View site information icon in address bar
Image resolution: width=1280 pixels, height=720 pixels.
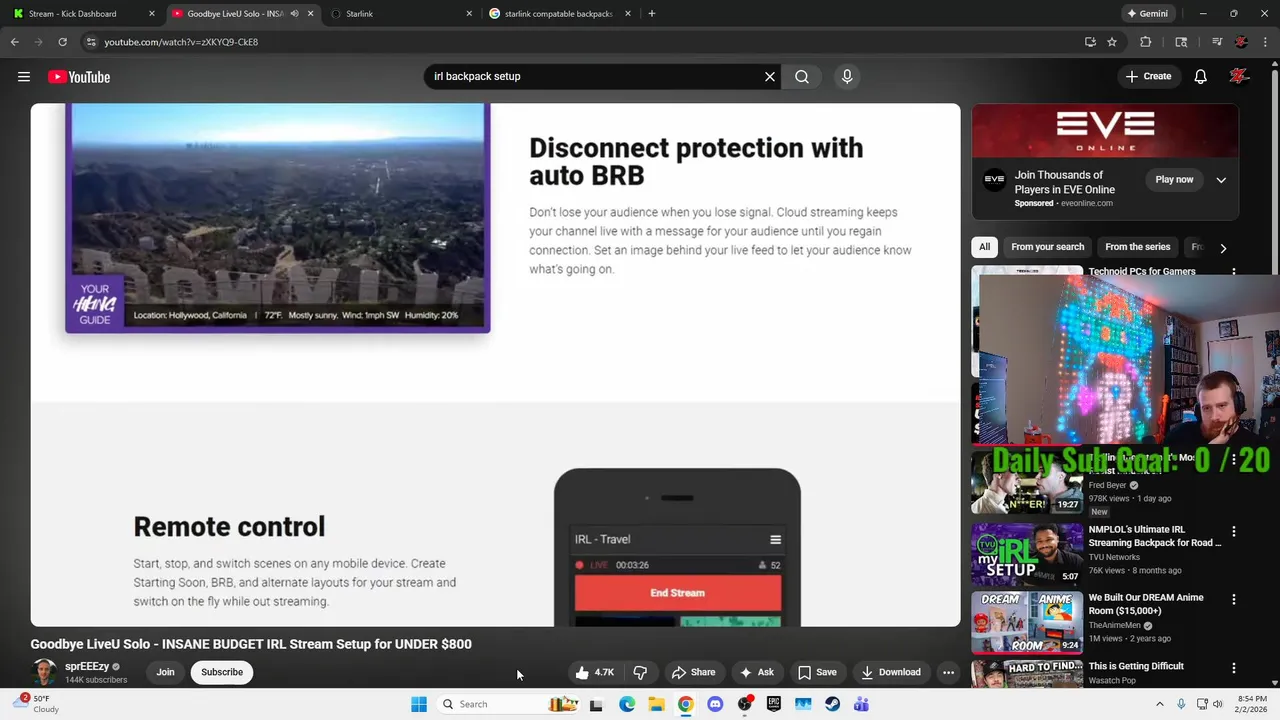[x=91, y=42]
